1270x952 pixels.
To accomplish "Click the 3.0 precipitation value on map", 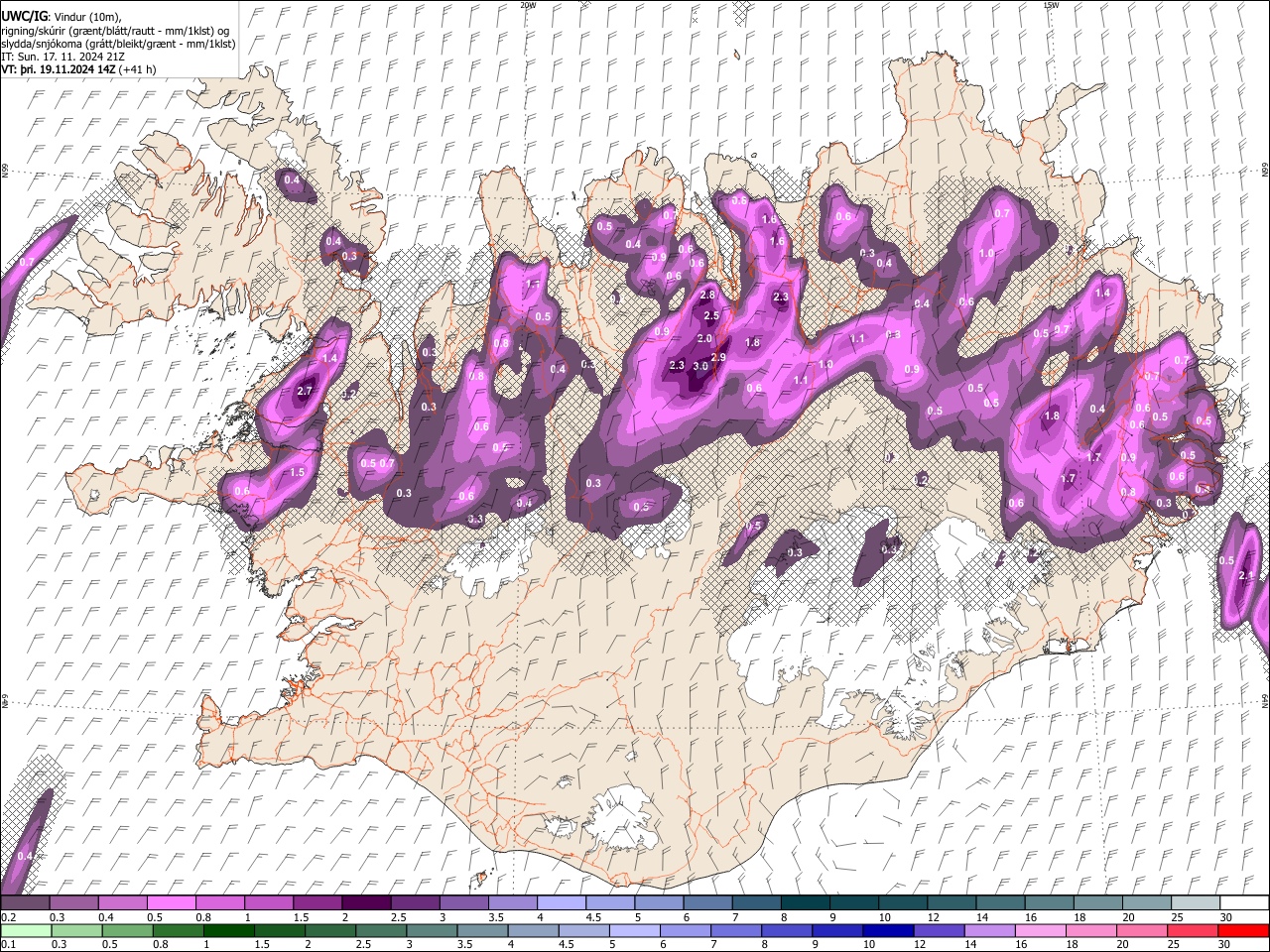I will [700, 366].
